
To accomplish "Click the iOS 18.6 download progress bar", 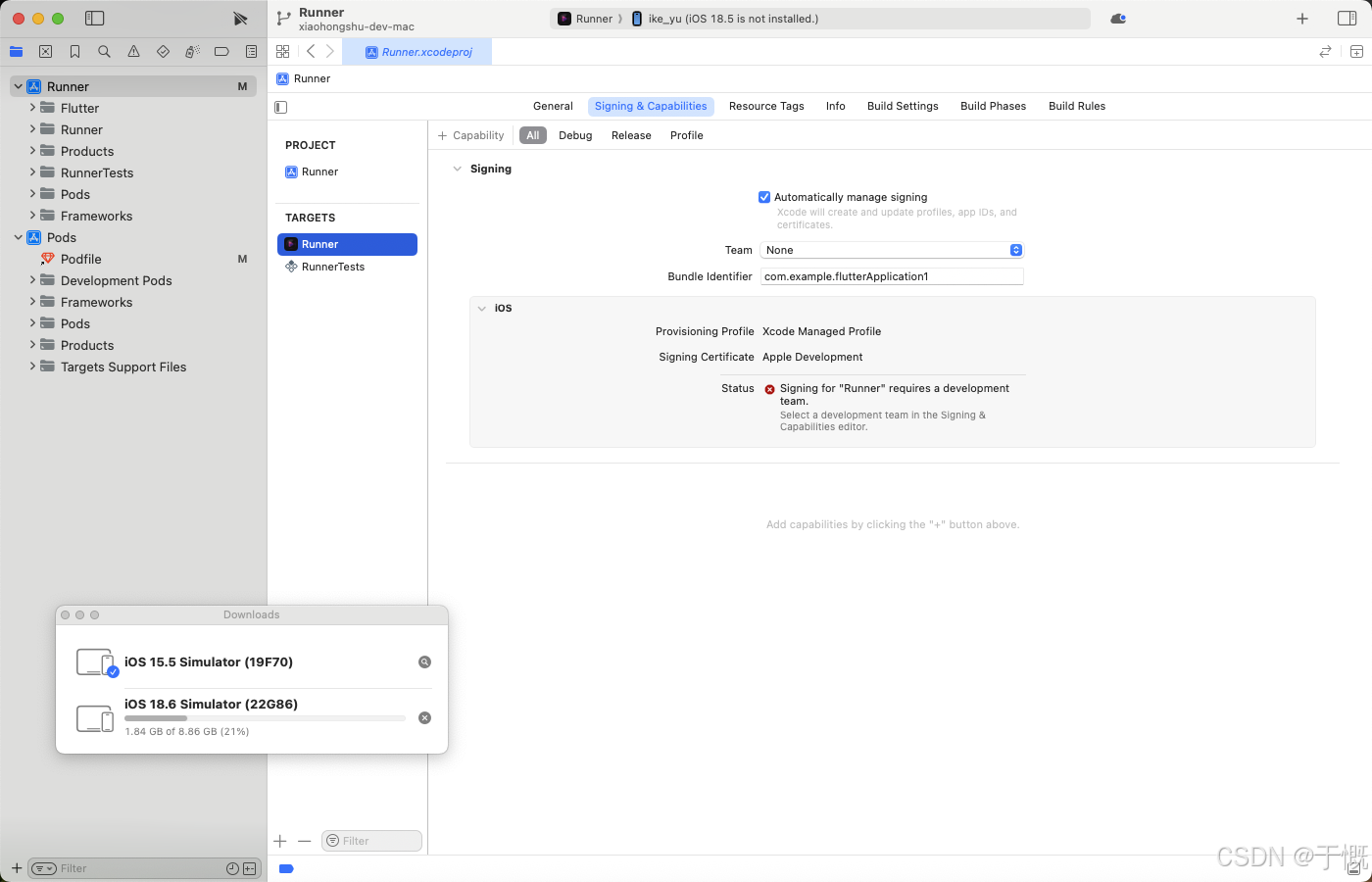I will 265,718.
